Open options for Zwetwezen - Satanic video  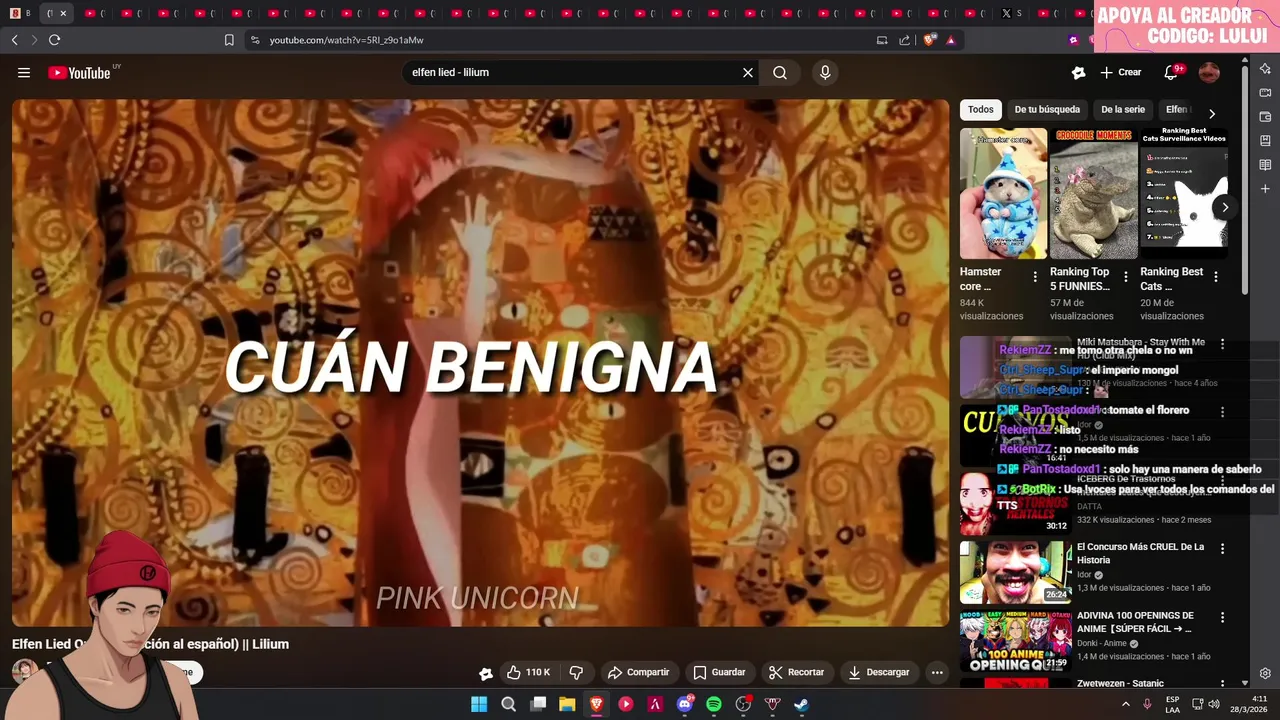pyautogui.click(x=1222, y=684)
